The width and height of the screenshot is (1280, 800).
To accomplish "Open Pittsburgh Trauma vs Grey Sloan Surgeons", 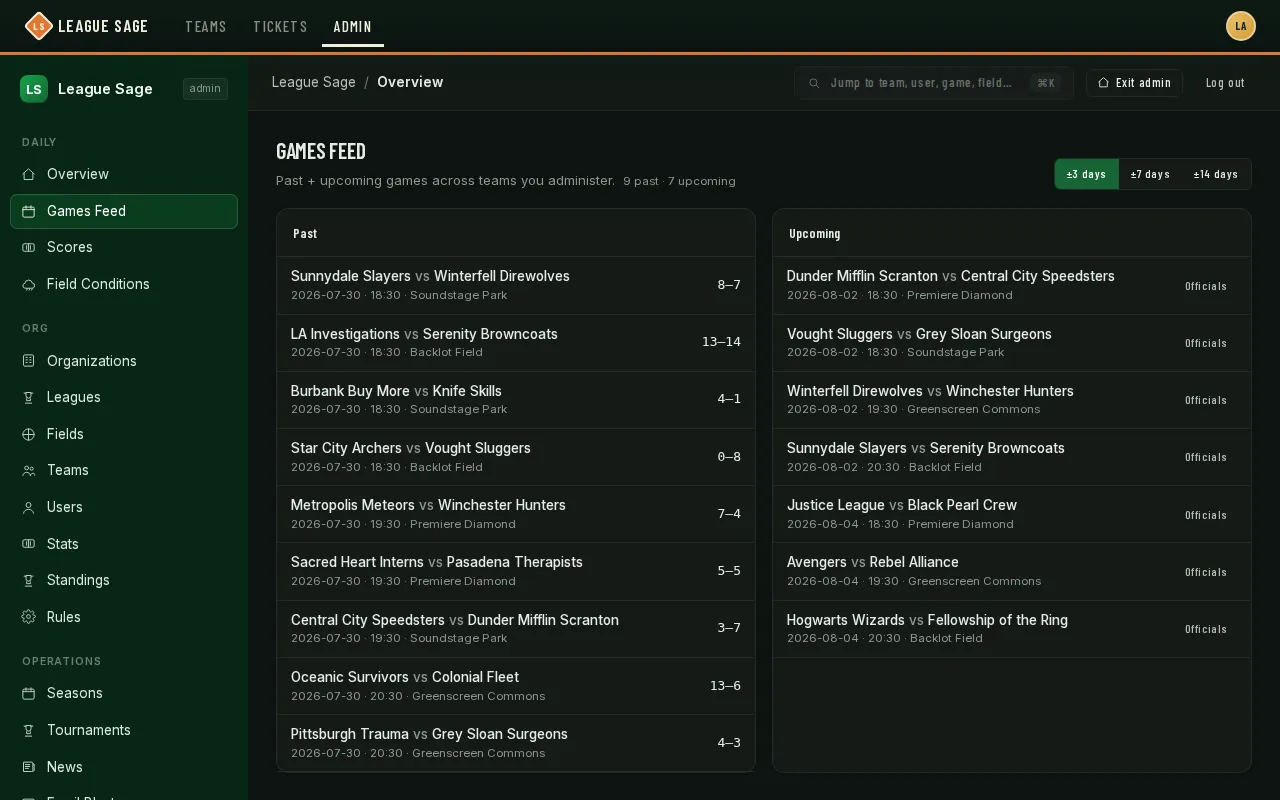I will [516, 743].
